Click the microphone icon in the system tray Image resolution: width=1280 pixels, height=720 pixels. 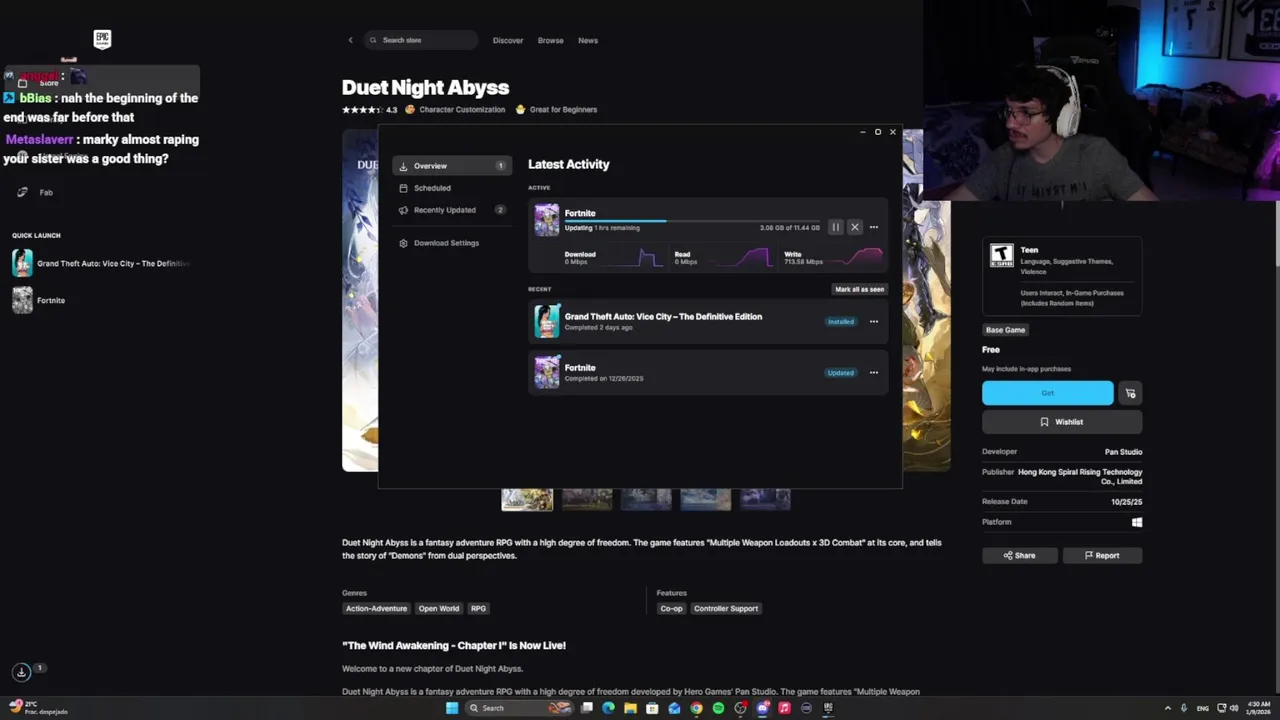pyautogui.click(x=1184, y=708)
